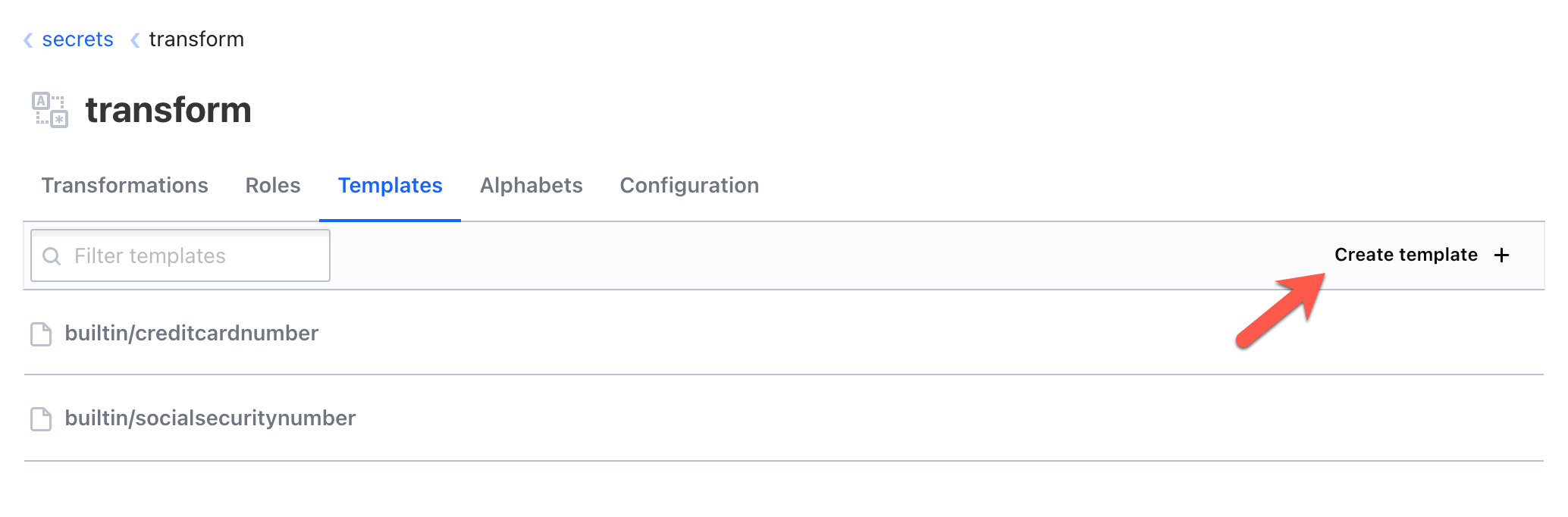This screenshot has height=517, width=1568.
Task: Click the red arrow annotation
Action: pos(1281,311)
